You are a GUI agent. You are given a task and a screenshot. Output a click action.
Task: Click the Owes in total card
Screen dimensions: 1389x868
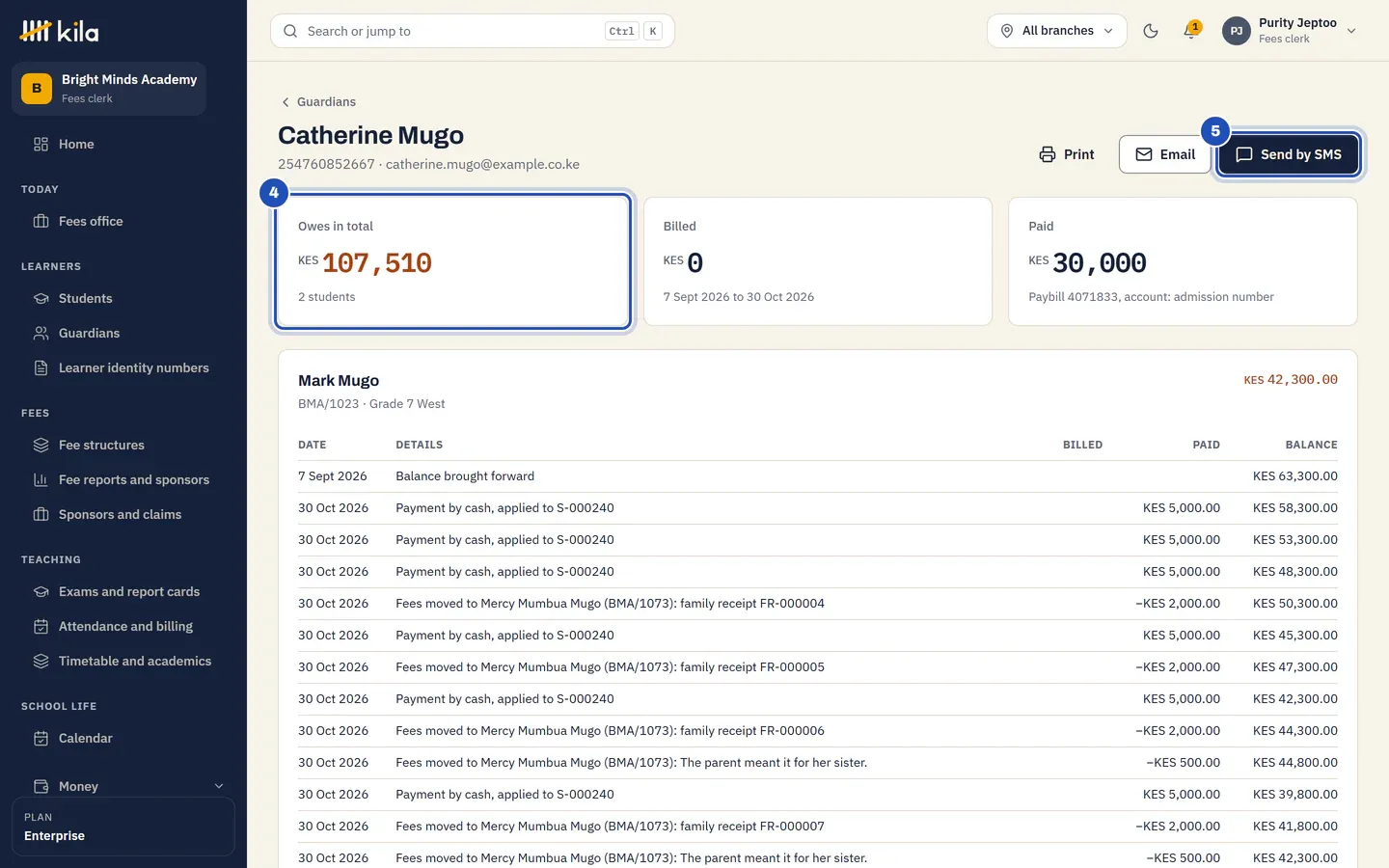pyautogui.click(x=452, y=261)
